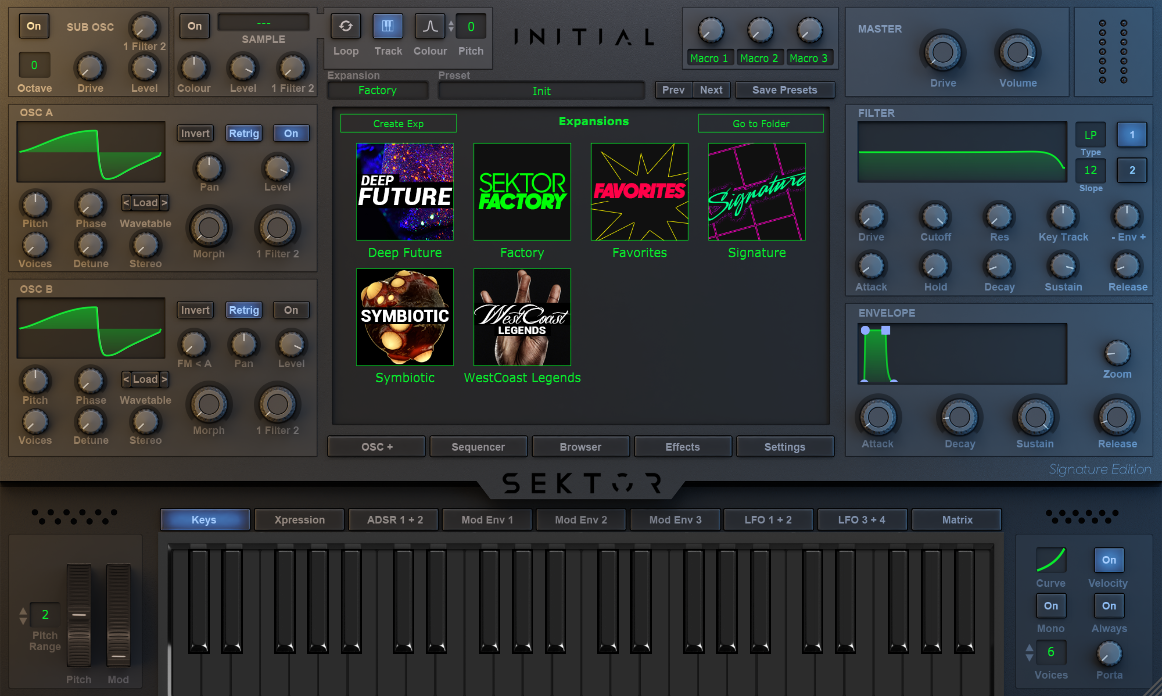The height and width of the screenshot is (696, 1162).
Task: Toggle the Sample On switch
Action: [x=194, y=26]
